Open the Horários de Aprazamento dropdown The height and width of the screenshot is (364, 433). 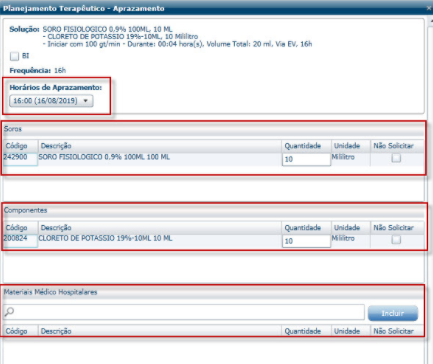pyautogui.click(x=51, y=101)
